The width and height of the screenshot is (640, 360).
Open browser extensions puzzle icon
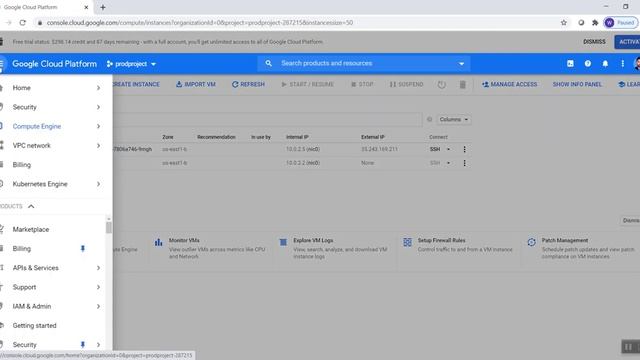595,23
